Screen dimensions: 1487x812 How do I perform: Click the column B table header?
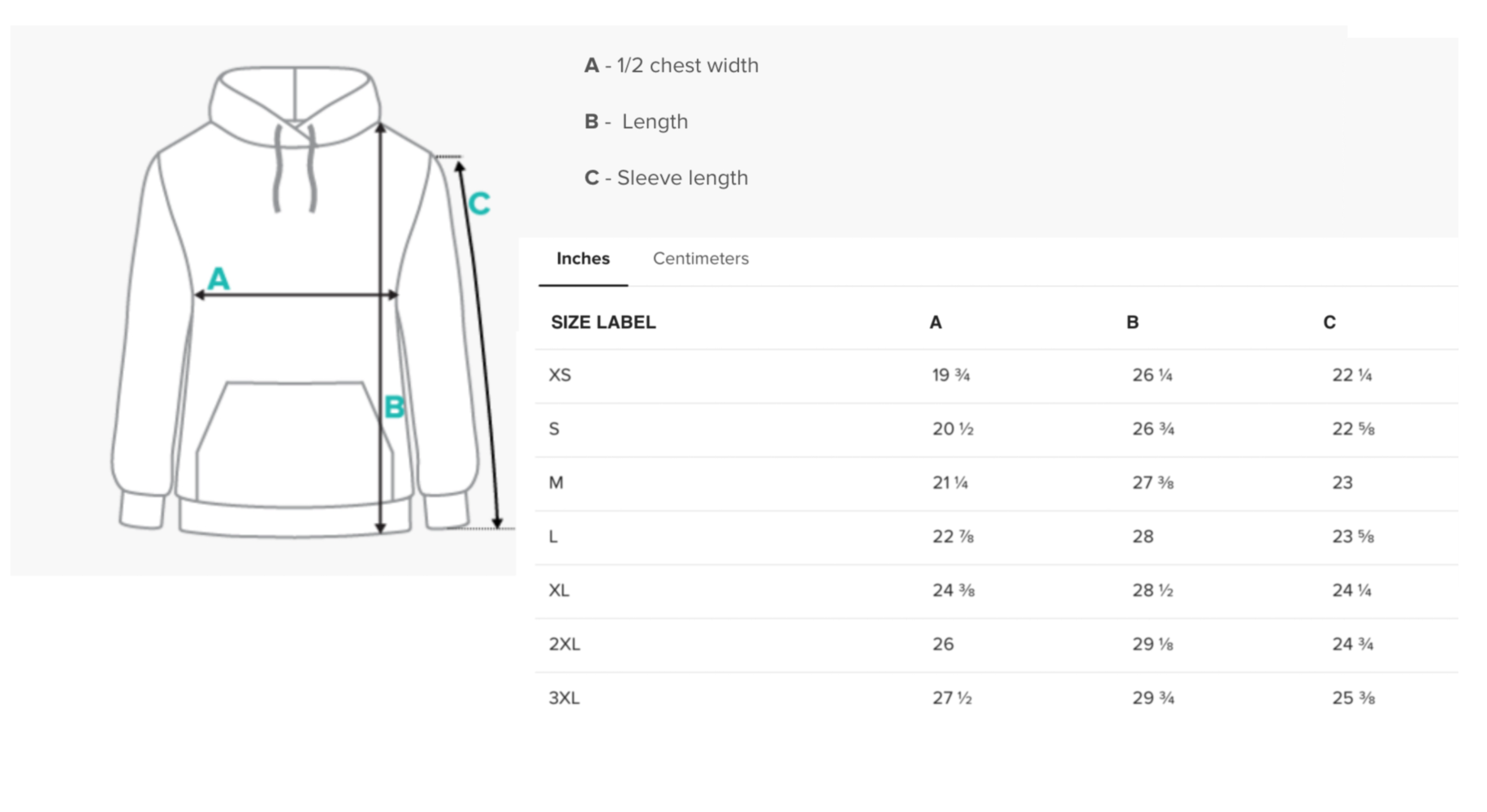[1132, 322]
